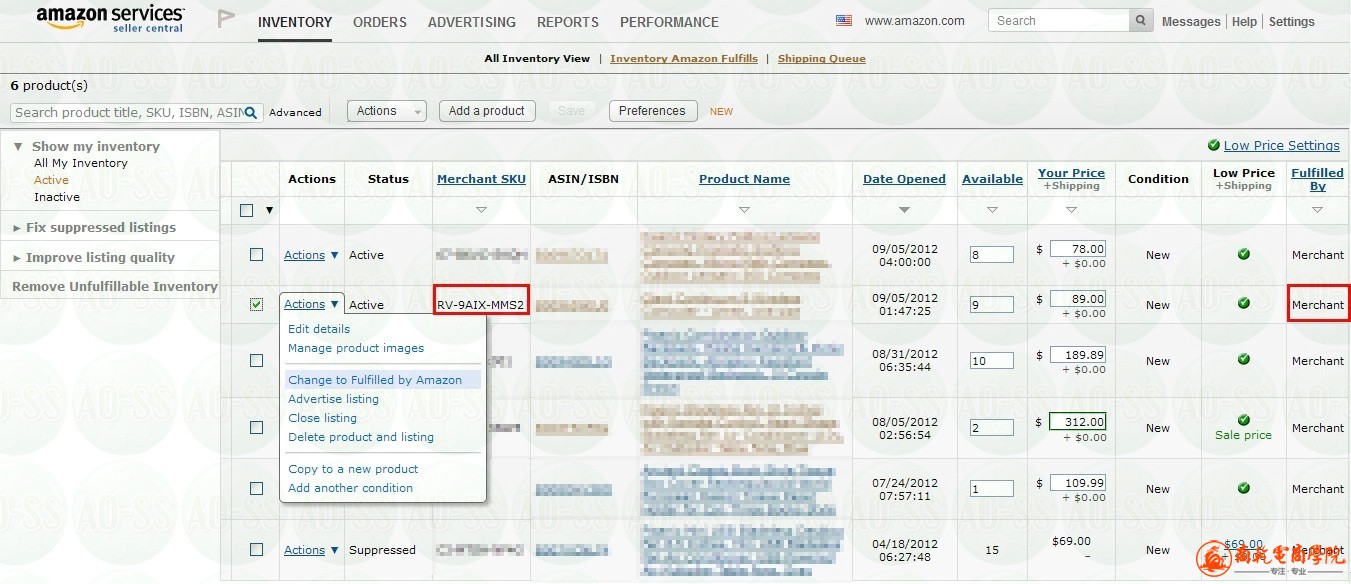Check the box for the item opened 07/24/2012
Viewport: 1351px width, 584px height.
pos(256,488)
